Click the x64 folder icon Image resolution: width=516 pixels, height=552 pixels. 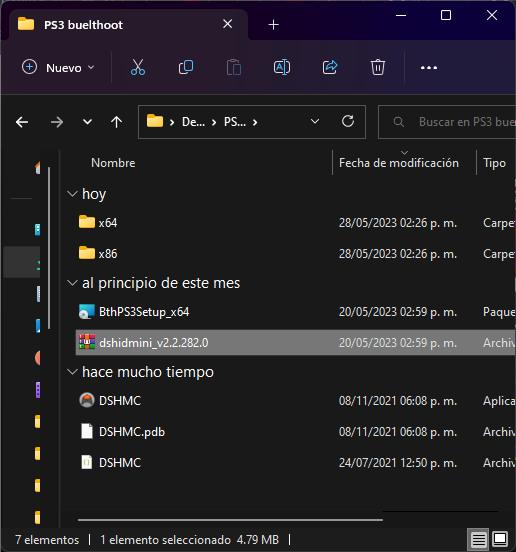click(87, 222)
